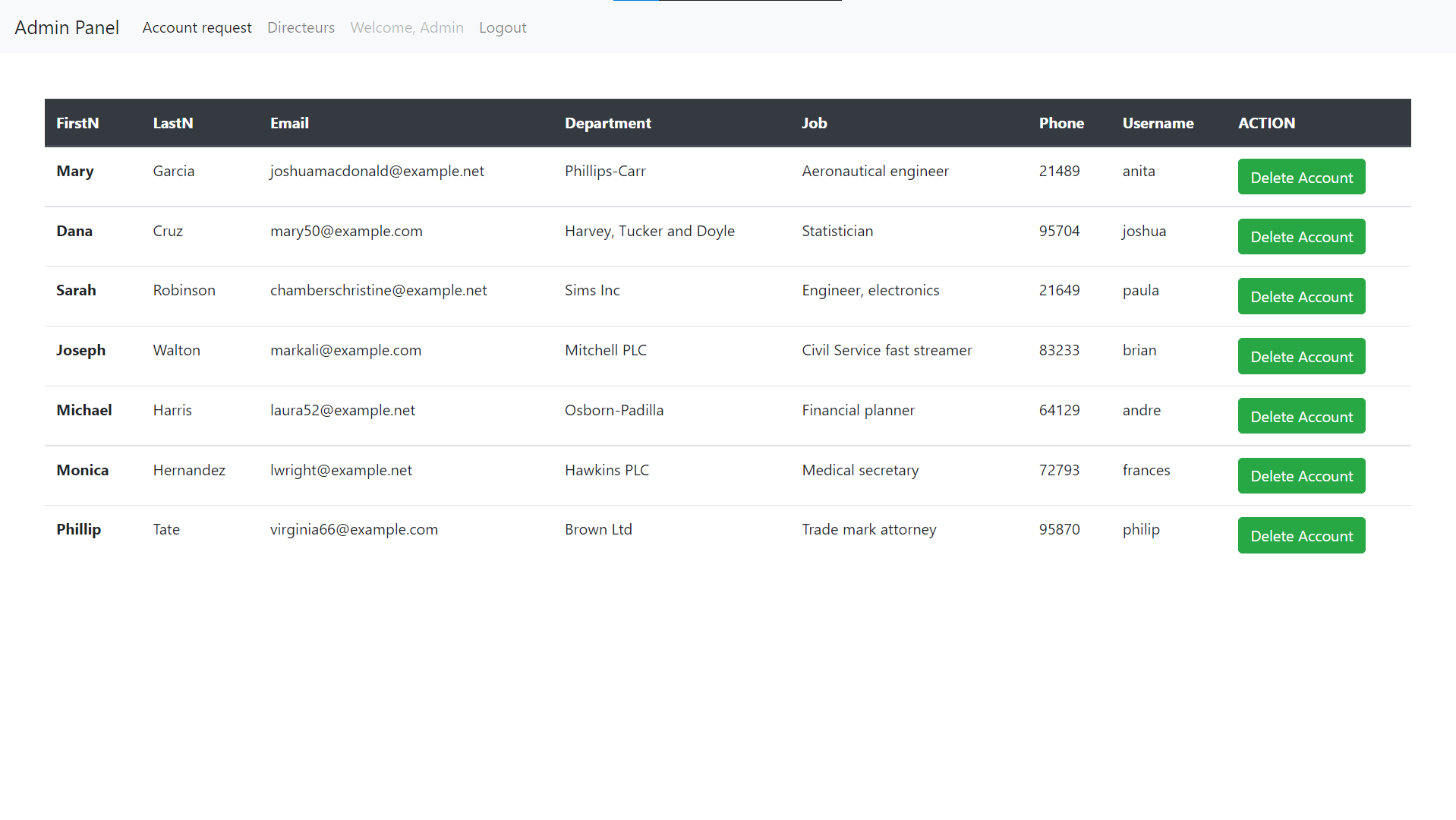Delete Michael Harris's account
The height and width of the screenshot is (820, 1456).
1300,416
